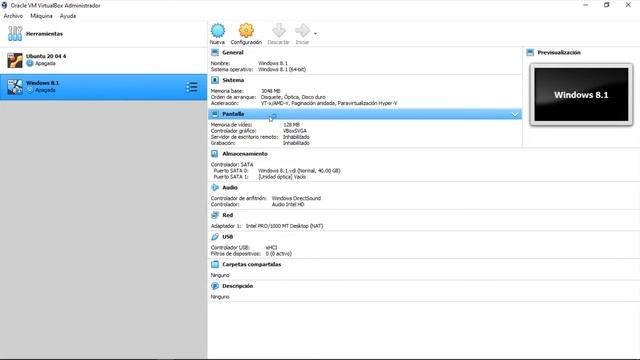Click 'Windows 8.1 (64-bit)' operating system value
Image resolution: width=640 pixels, height=360 pixels.
282,69
